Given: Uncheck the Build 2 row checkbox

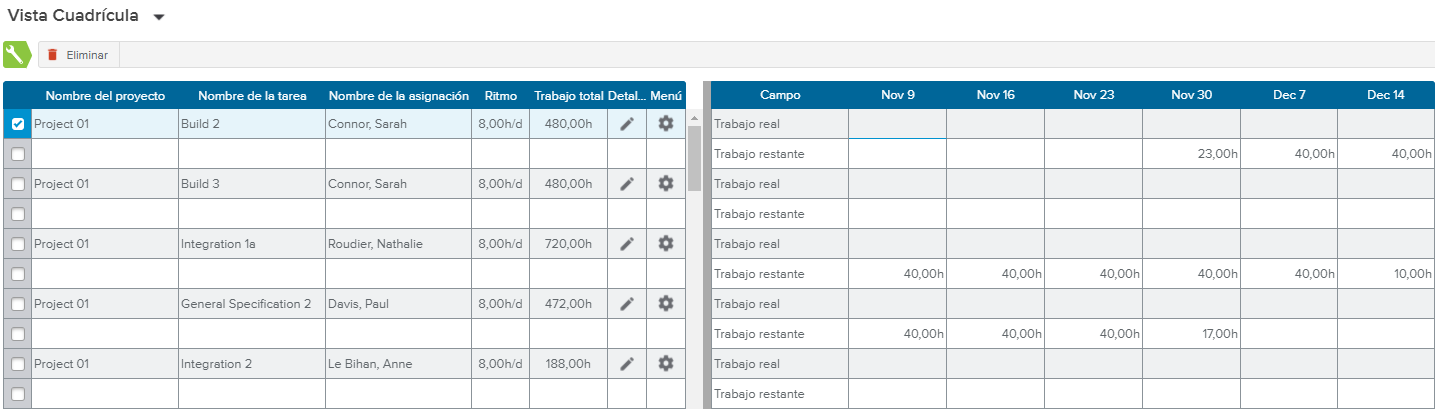Looking at the screenshot, I should [x=18, y=124].
